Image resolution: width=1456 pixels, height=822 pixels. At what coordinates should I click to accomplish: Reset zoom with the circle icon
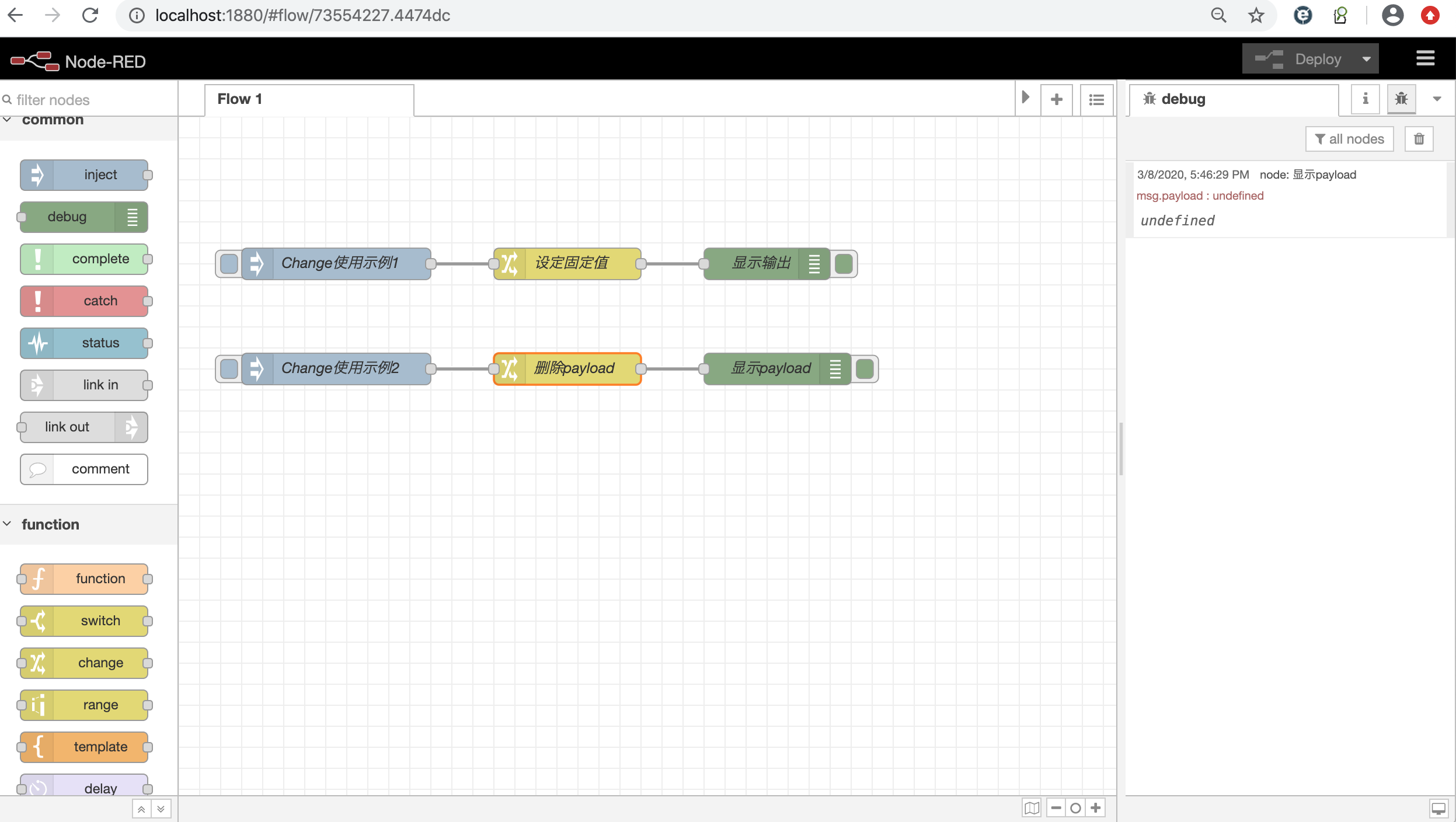tap(1075, 808)
